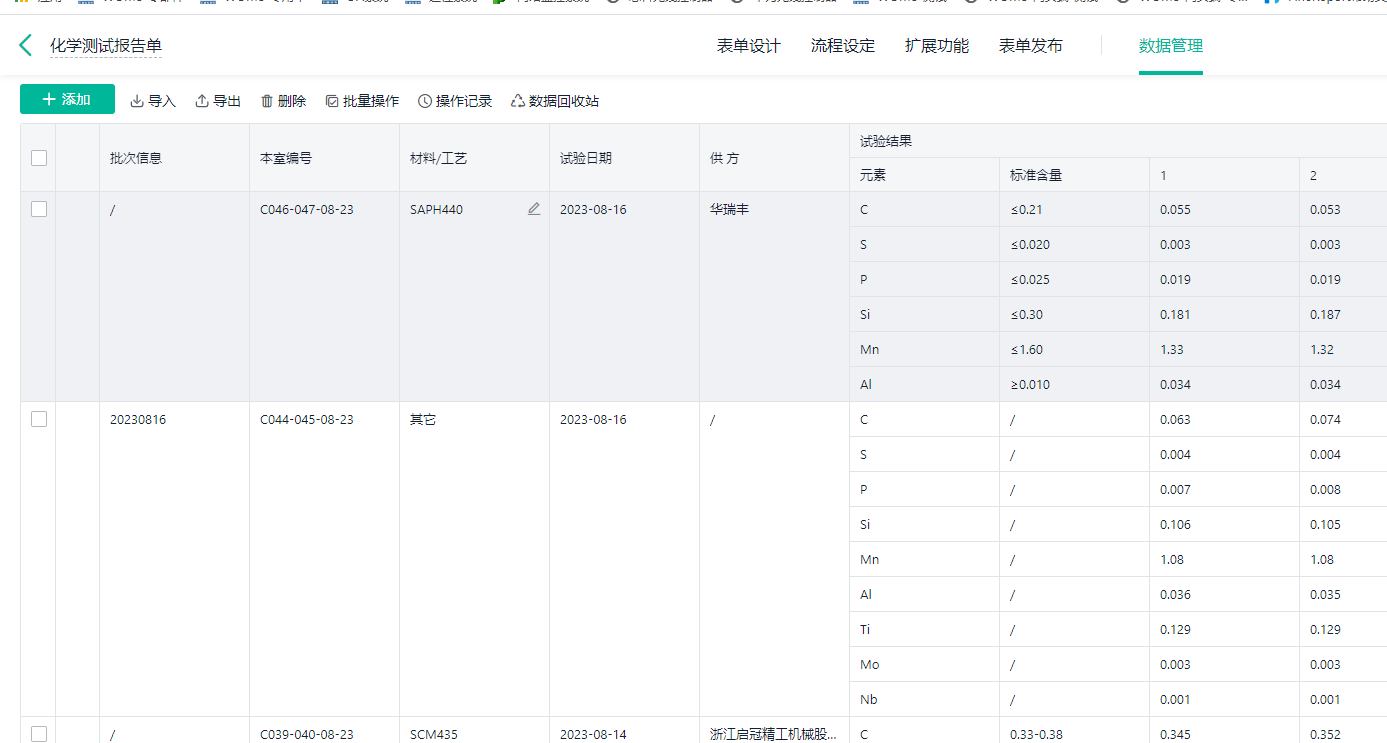Image resolution: width=1387 pixels, height=743 pixels.
Task: Switch to the 表单设计 tab
Action: point(748,45)
